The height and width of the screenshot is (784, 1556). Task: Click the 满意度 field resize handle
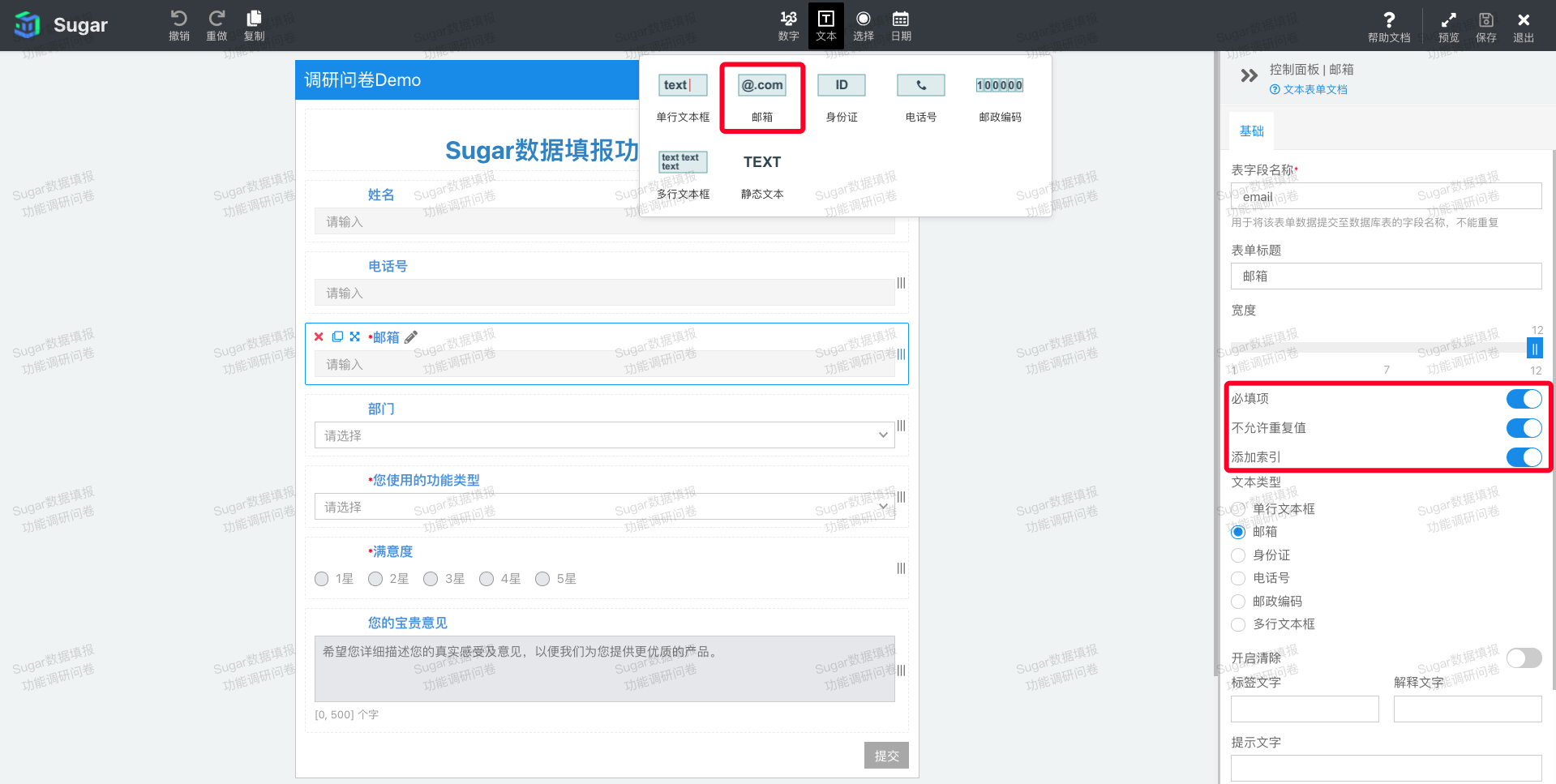(x=901, y=568)
